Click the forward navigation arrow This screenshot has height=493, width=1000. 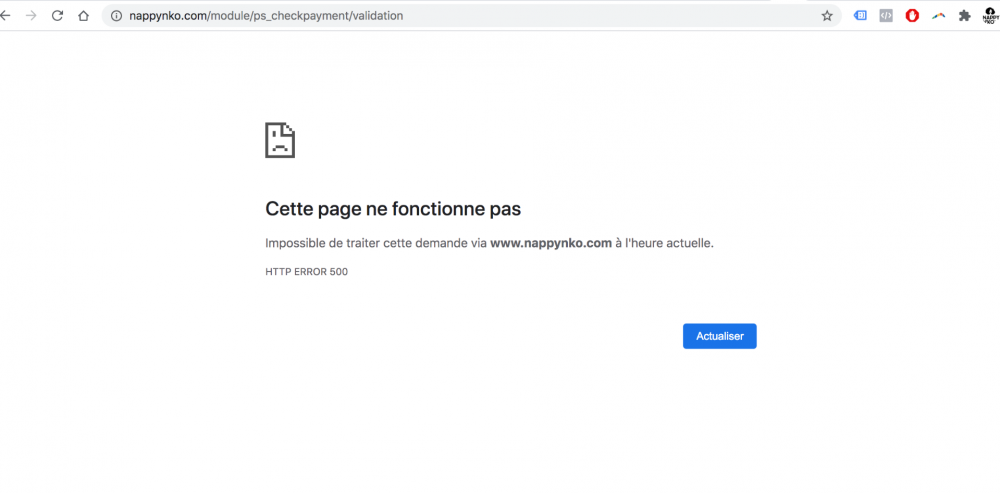pos(31,16)
